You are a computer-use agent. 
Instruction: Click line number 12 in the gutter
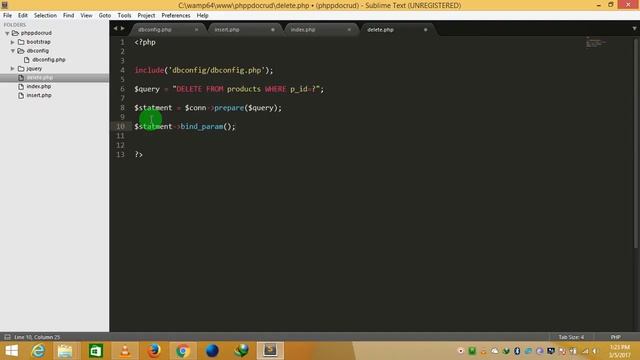click(x=120, y=145)
